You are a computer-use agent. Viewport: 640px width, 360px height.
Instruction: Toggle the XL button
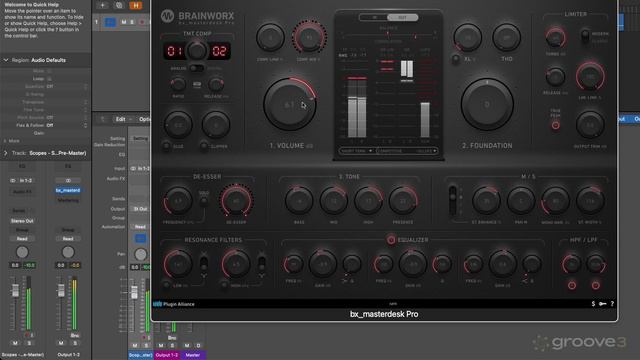click(x=456, y=59)
